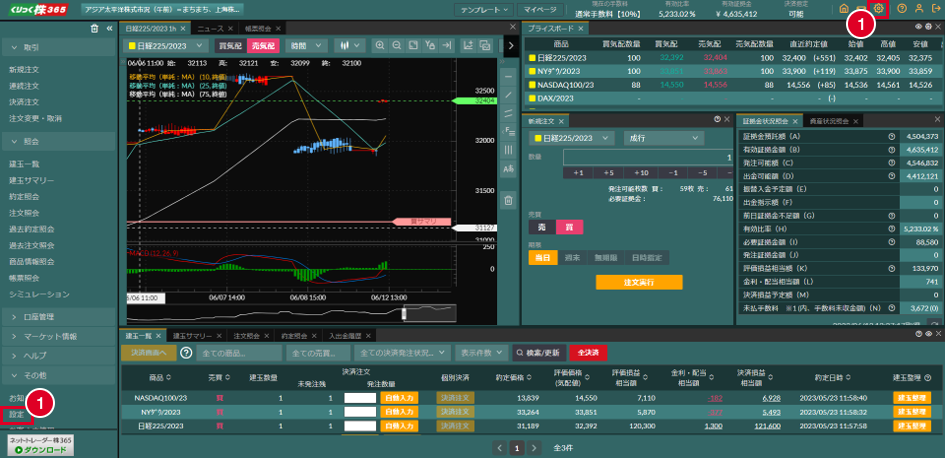945x458 pixels.
Task: Open 全ての決済発注状況 filter dropdown
Action: [x=403, y=353]
